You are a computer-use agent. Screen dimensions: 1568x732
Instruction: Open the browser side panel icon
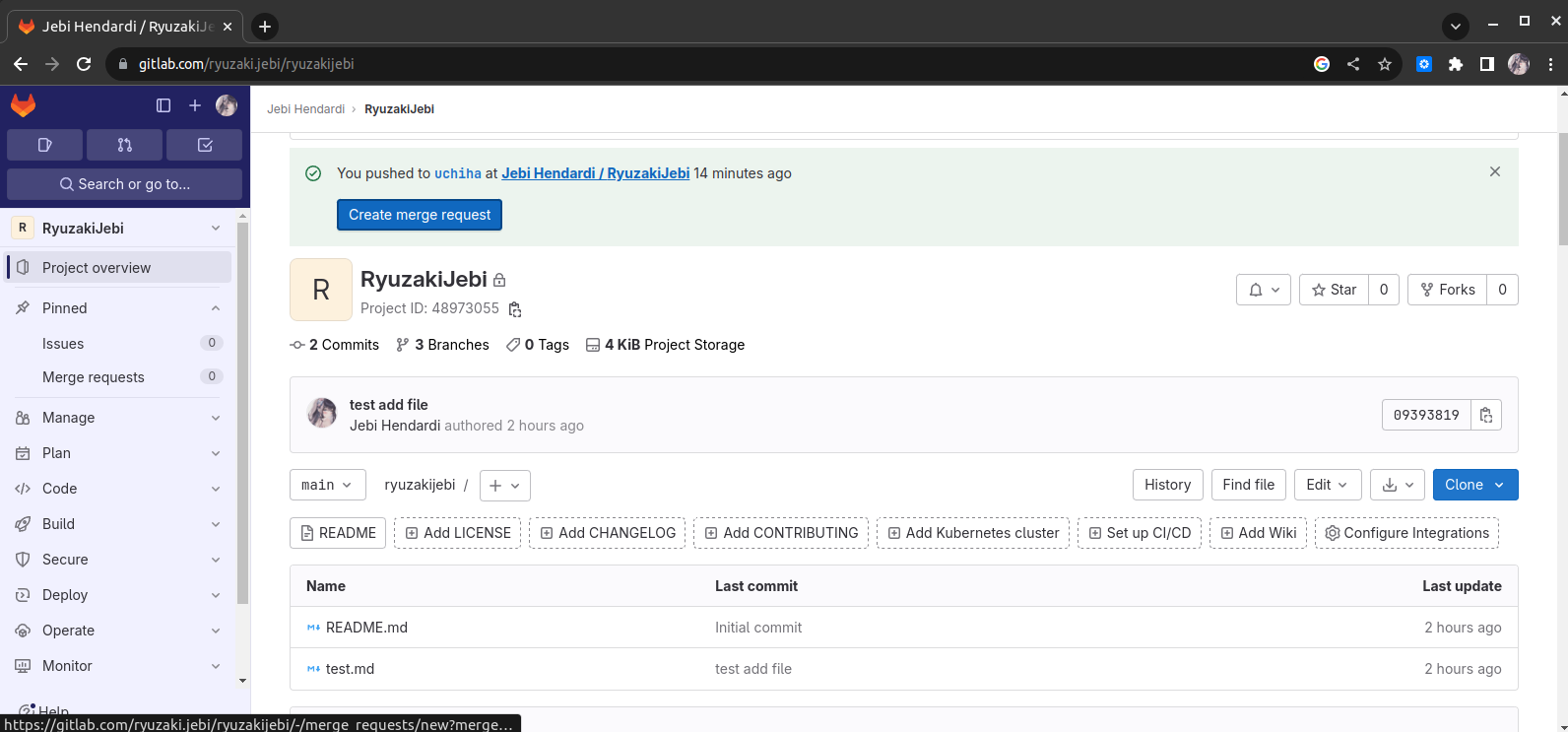1487,64
